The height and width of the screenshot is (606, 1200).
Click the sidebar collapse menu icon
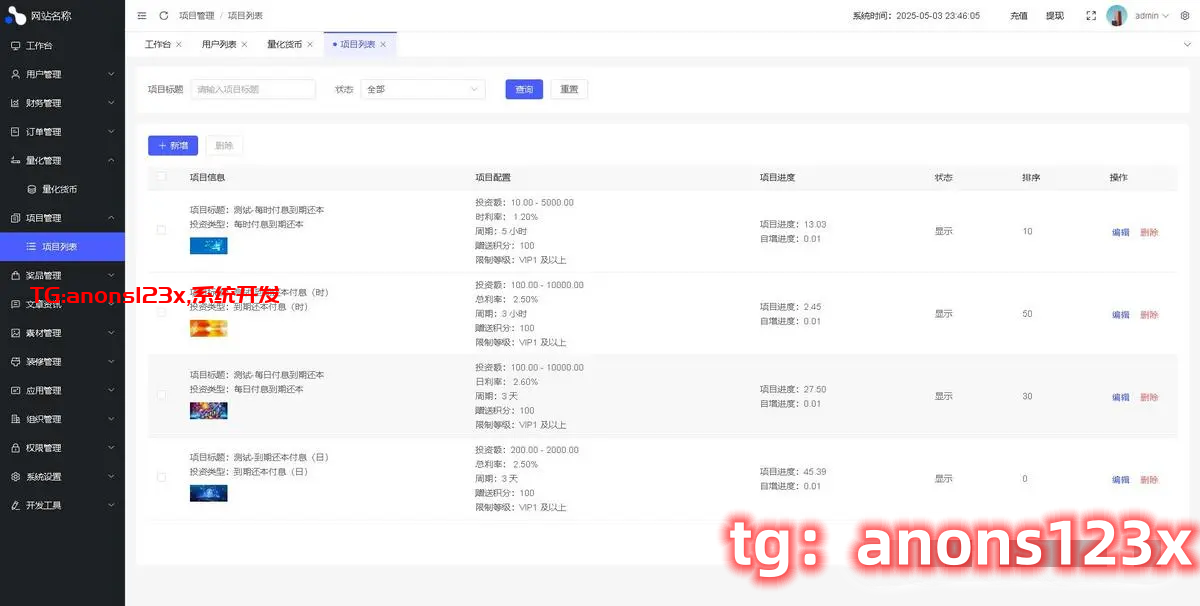tap(142, 16)
